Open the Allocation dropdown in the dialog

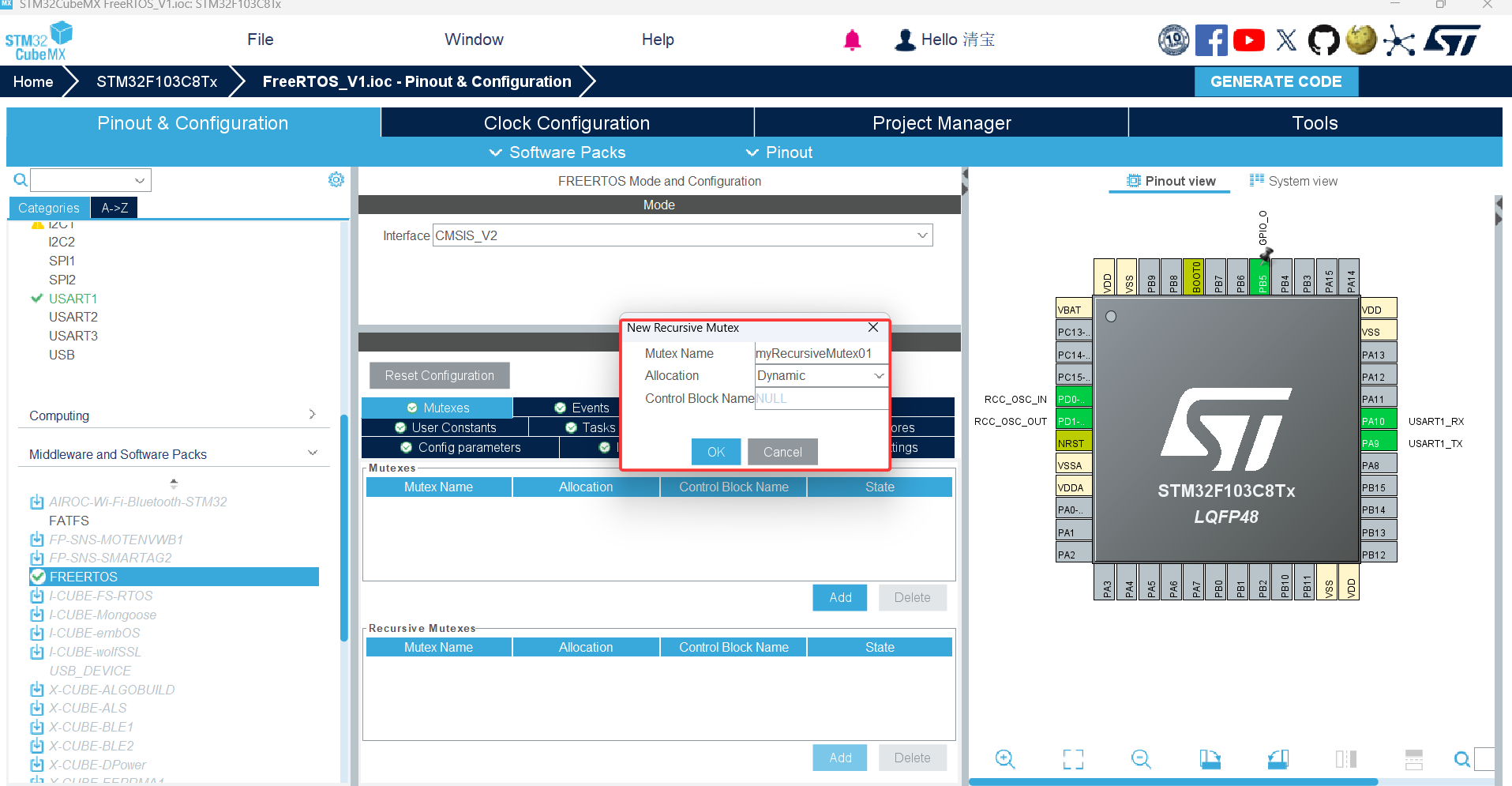821,376
